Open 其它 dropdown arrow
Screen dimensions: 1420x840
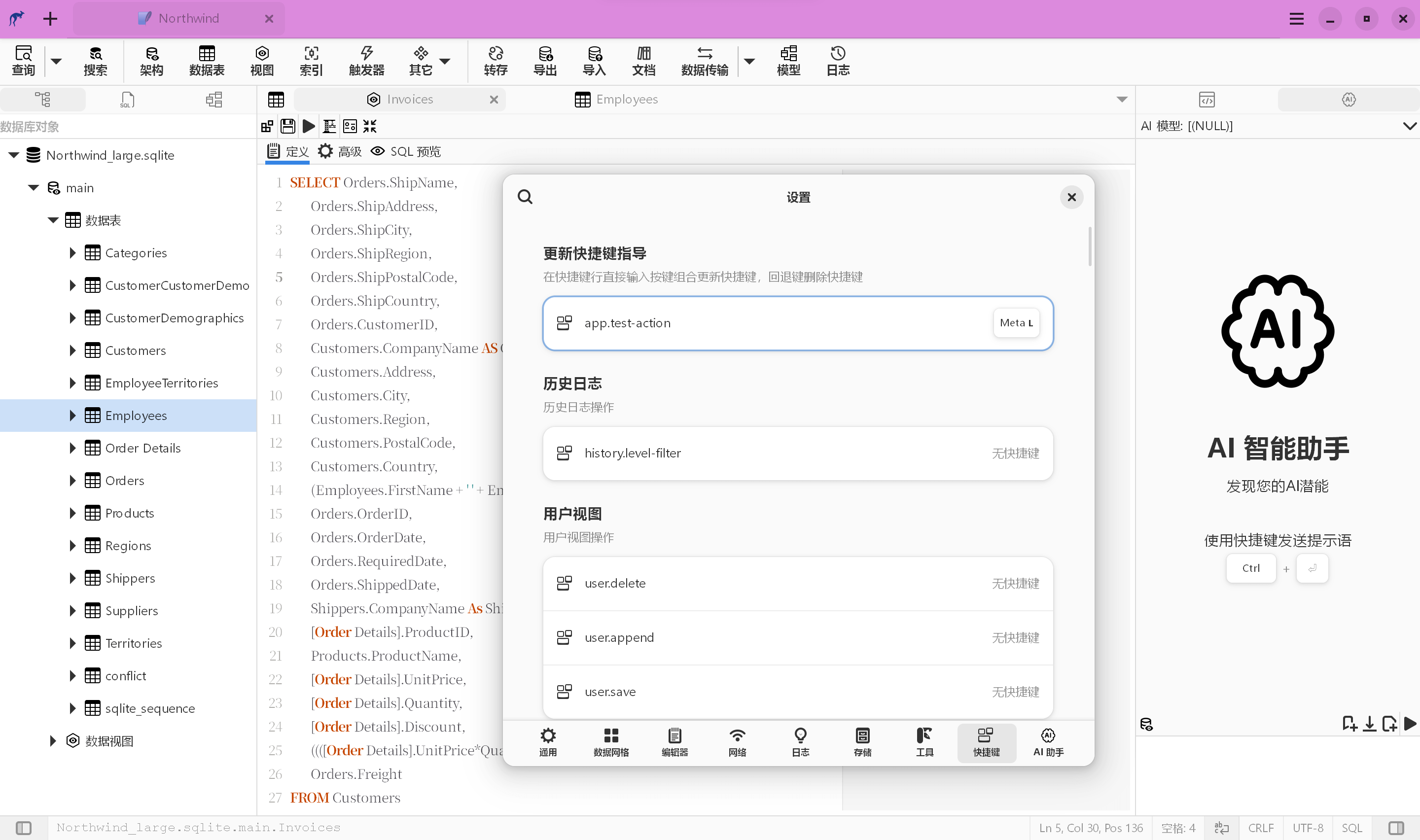[x=445, y=61]
